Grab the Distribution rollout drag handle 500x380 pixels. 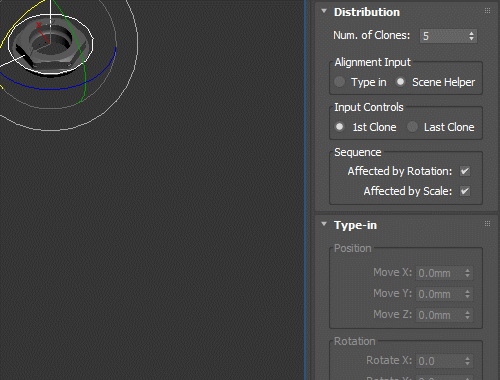(x=487, y=11)
